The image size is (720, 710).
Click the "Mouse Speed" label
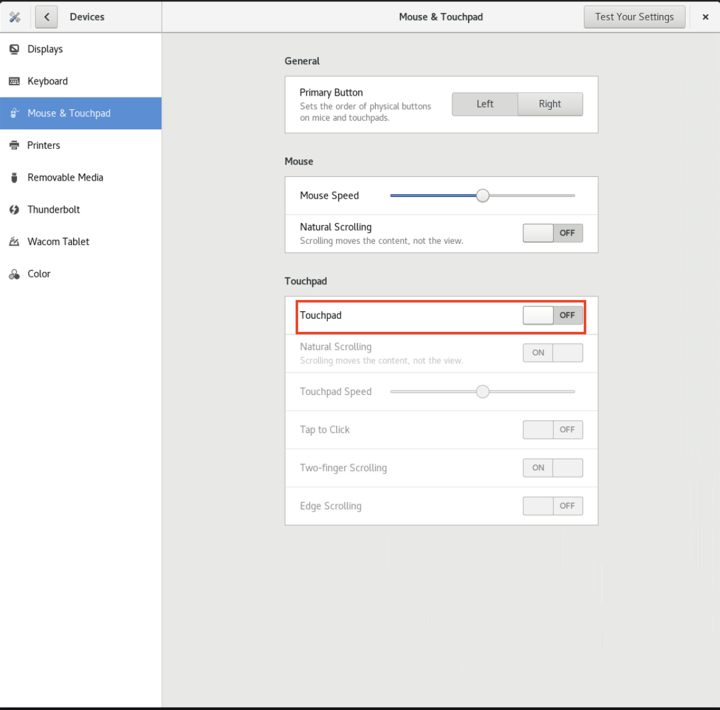329,196
